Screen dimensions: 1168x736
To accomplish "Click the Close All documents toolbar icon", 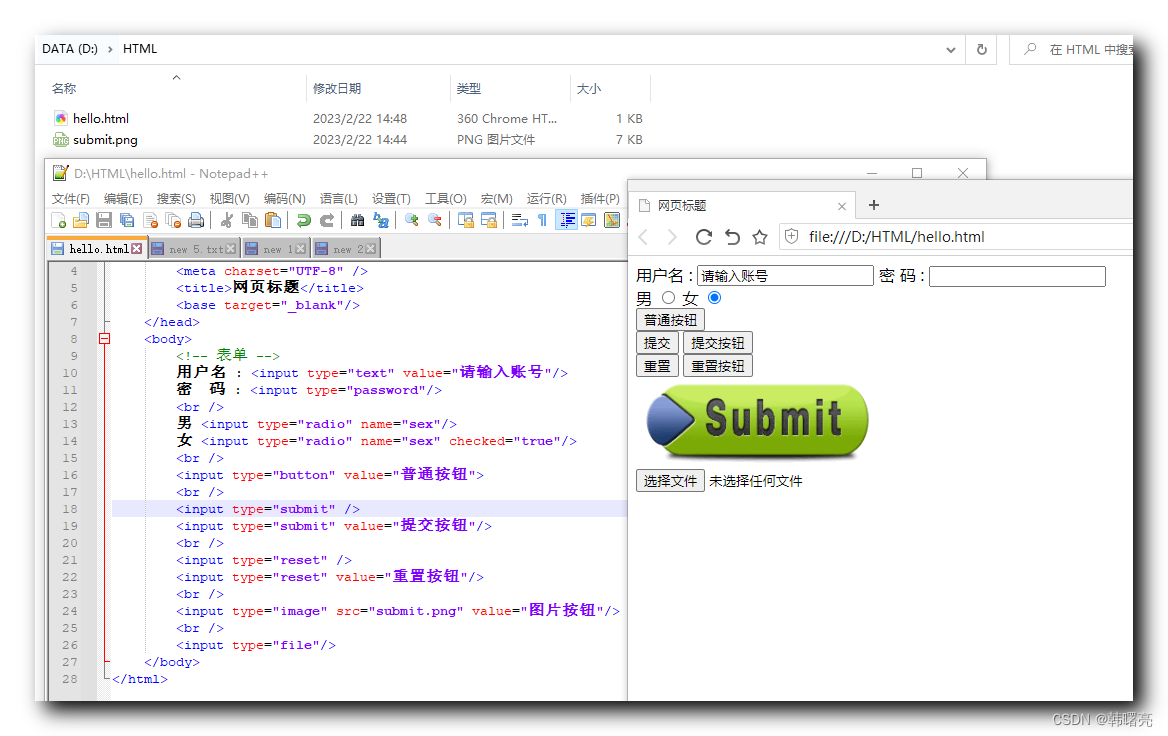I will (174, 220).
